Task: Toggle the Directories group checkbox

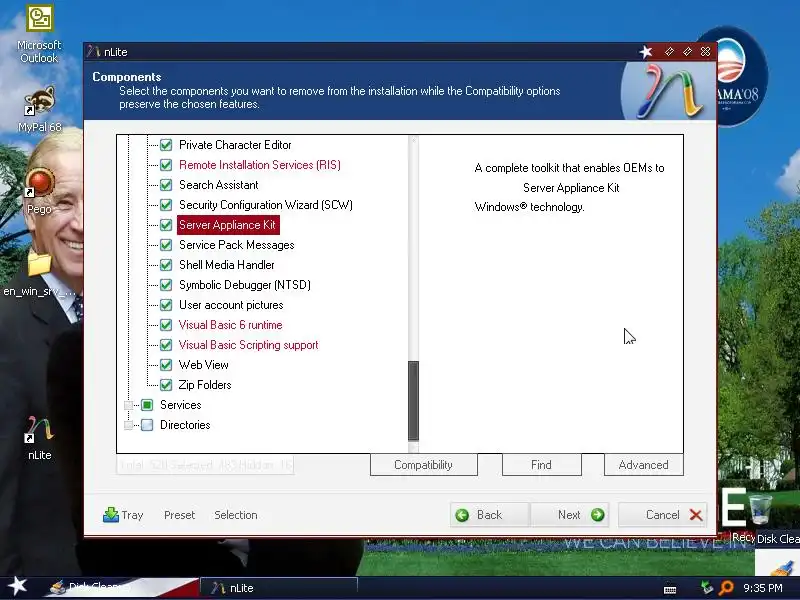Action: 147,425
